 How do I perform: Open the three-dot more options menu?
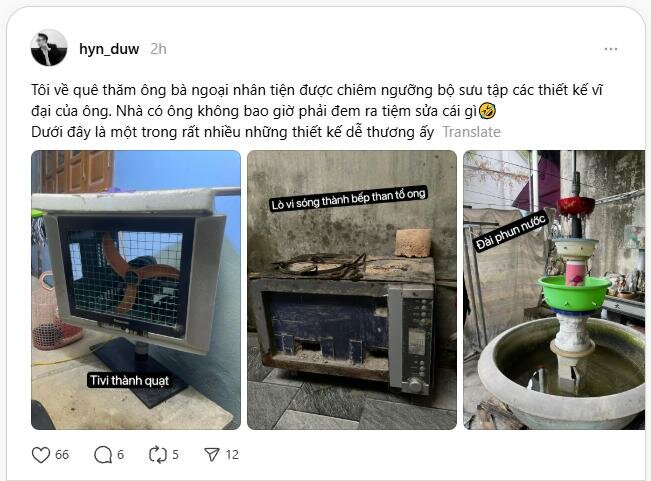[611, 49]
